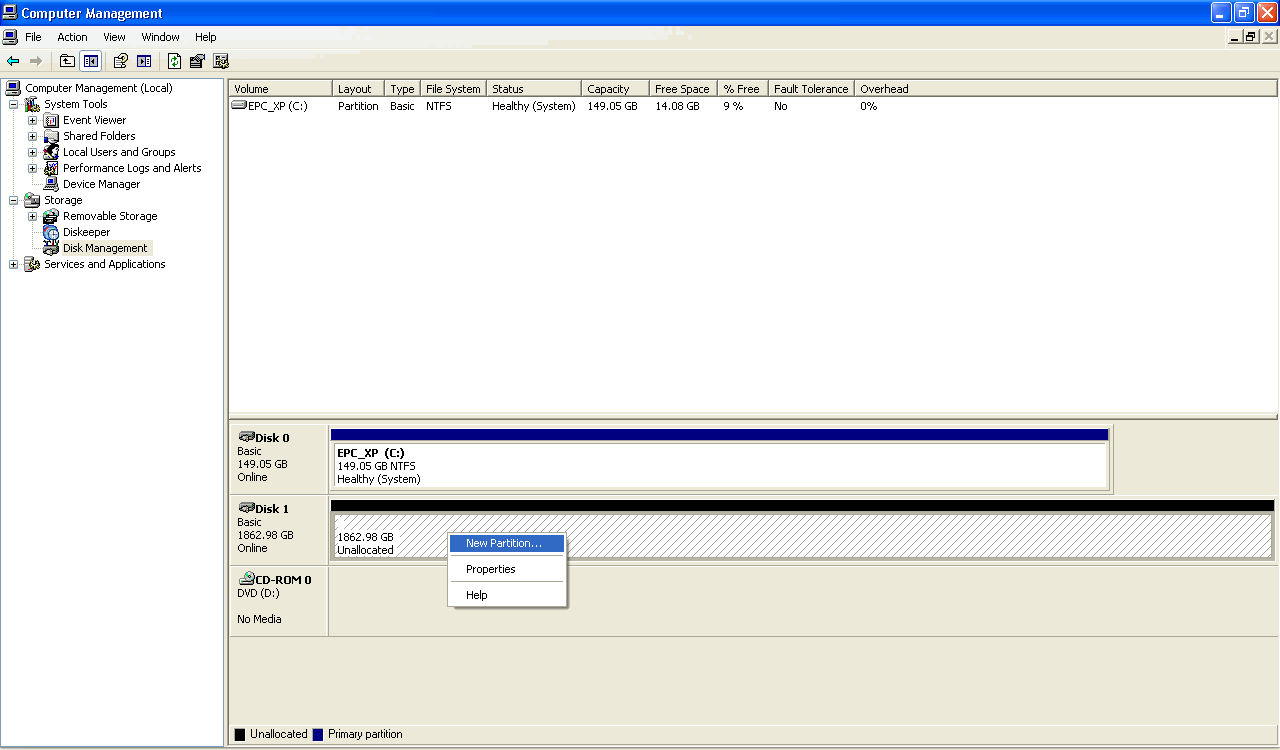Click the Disk 1 drive icon
This screenshot has width=1280, height=750.
(x=246, y=508)
